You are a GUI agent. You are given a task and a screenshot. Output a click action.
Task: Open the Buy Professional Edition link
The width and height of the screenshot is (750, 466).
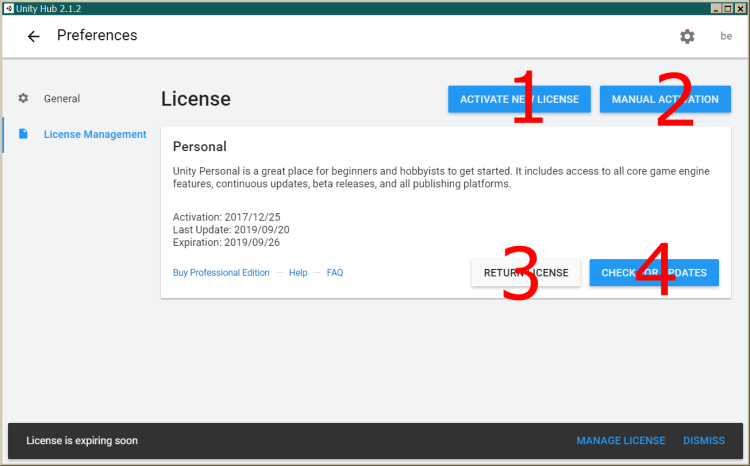pos(221,273)
